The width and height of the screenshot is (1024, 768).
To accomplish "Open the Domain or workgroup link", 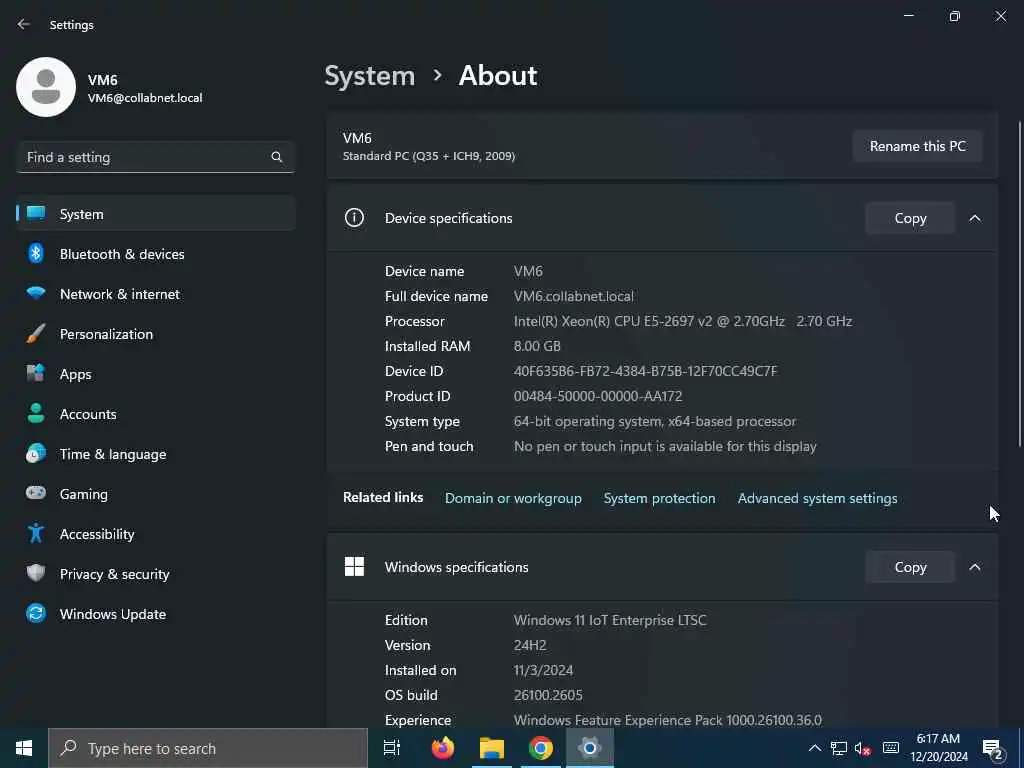I will coord(513,498).
